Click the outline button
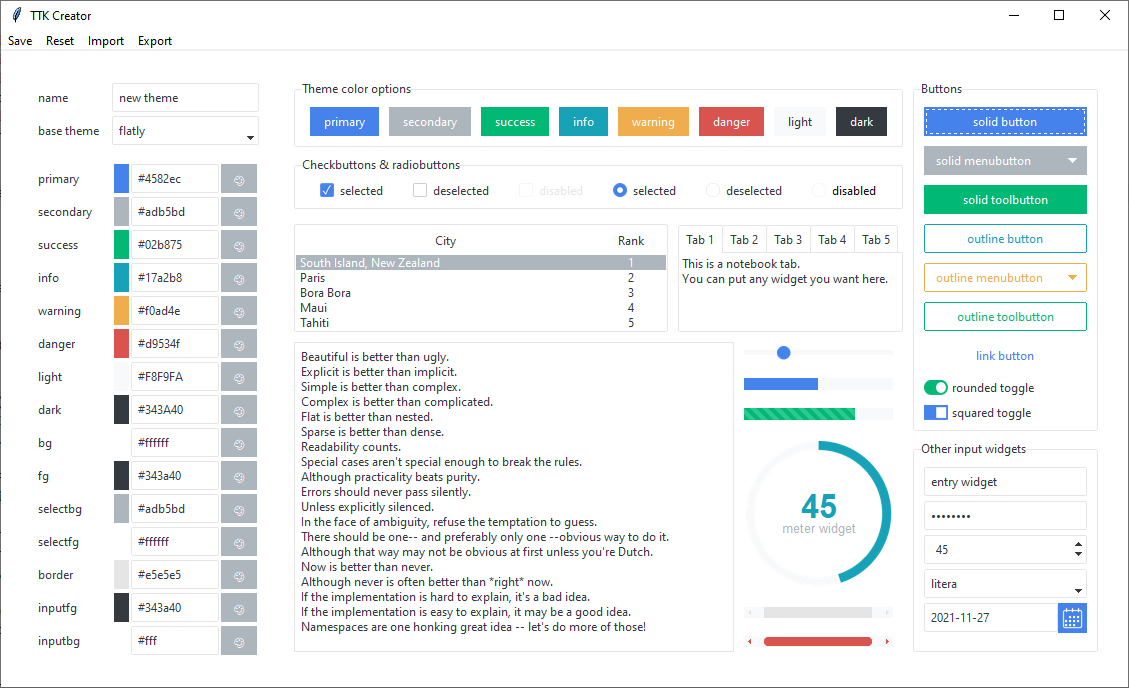Screen dimensions: 1129x688 pyautogui.click(x=1005, y=239)
